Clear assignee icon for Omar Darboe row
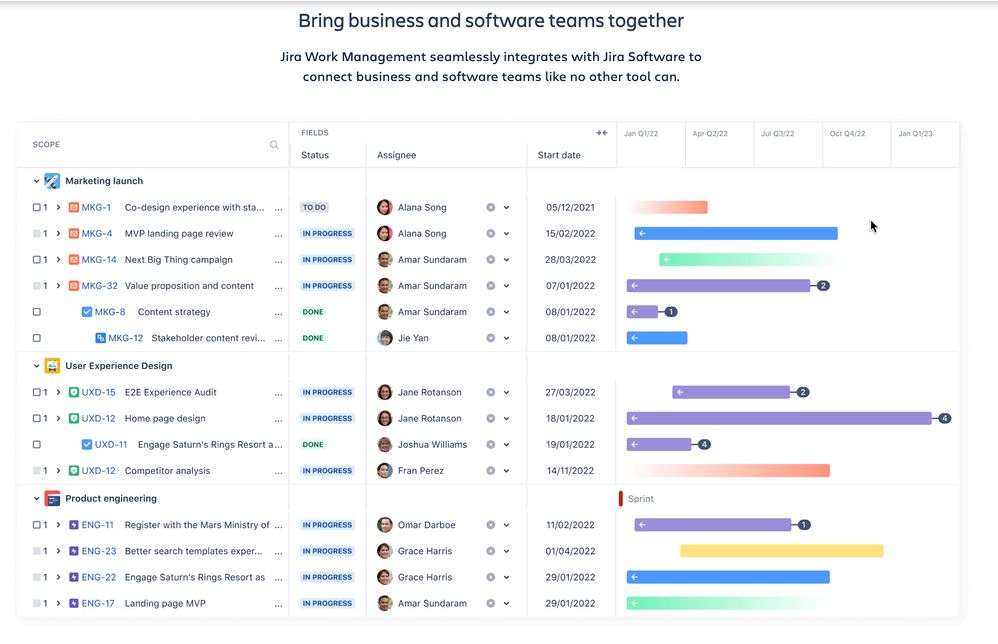 (x=490, y=525)
